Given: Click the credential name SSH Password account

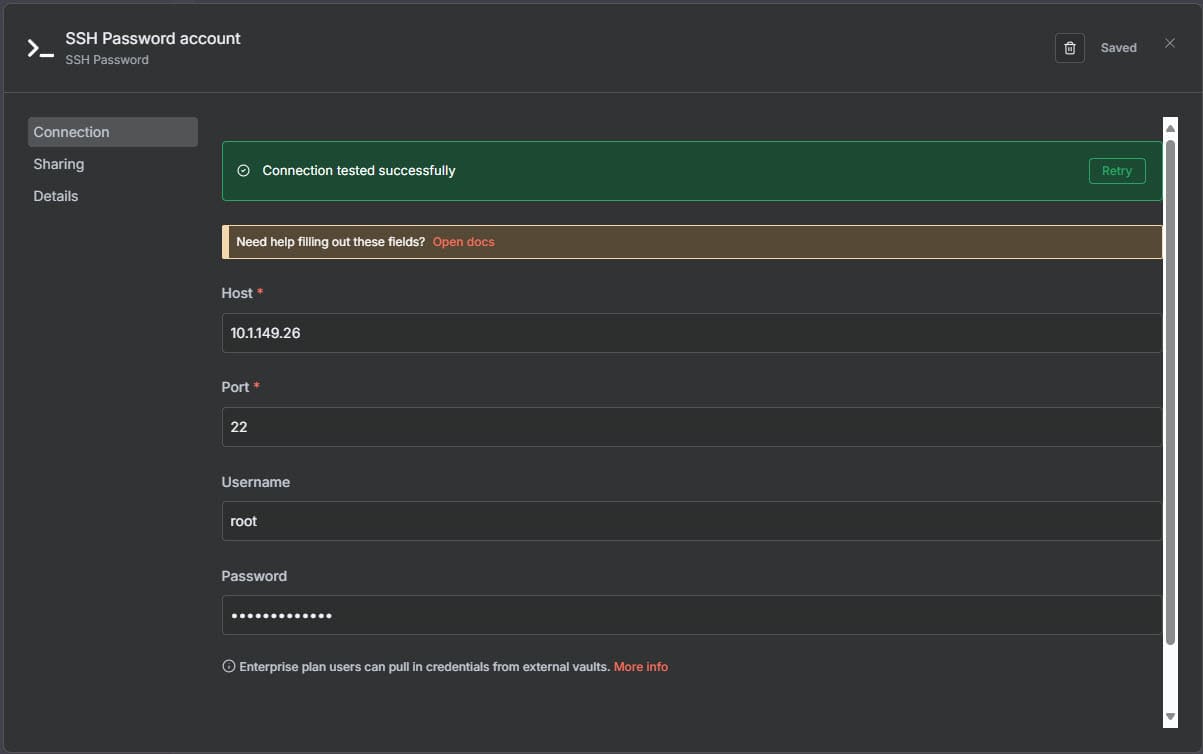Looking at the screenshot, I should click(153, 38).
